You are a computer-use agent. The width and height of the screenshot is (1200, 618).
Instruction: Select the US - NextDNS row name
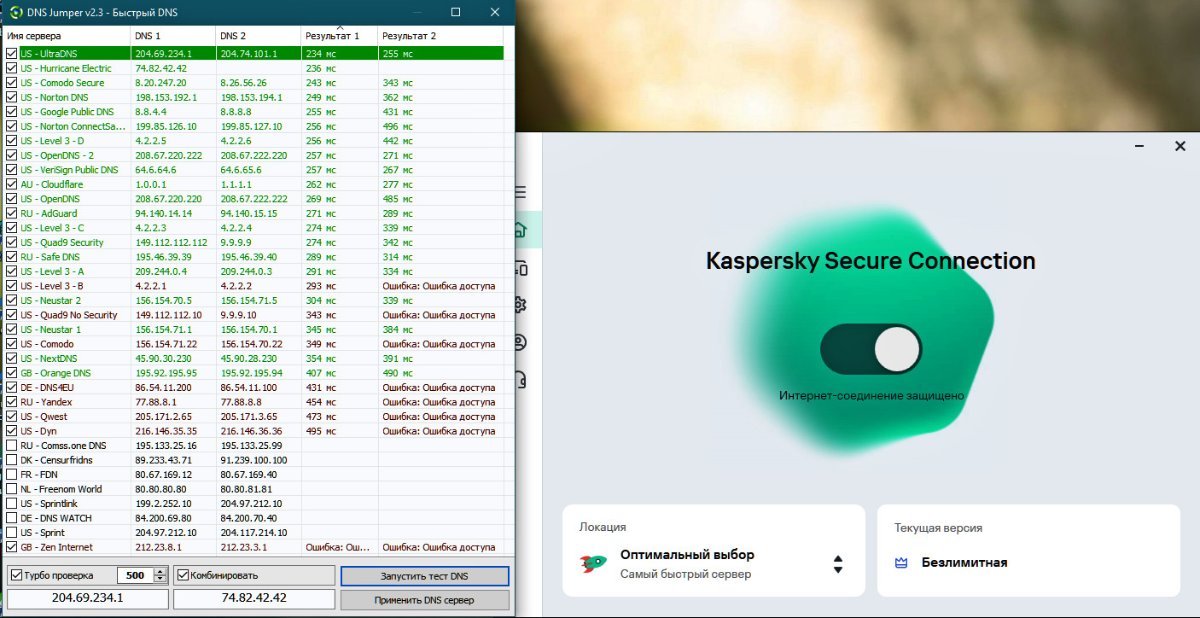49,358
